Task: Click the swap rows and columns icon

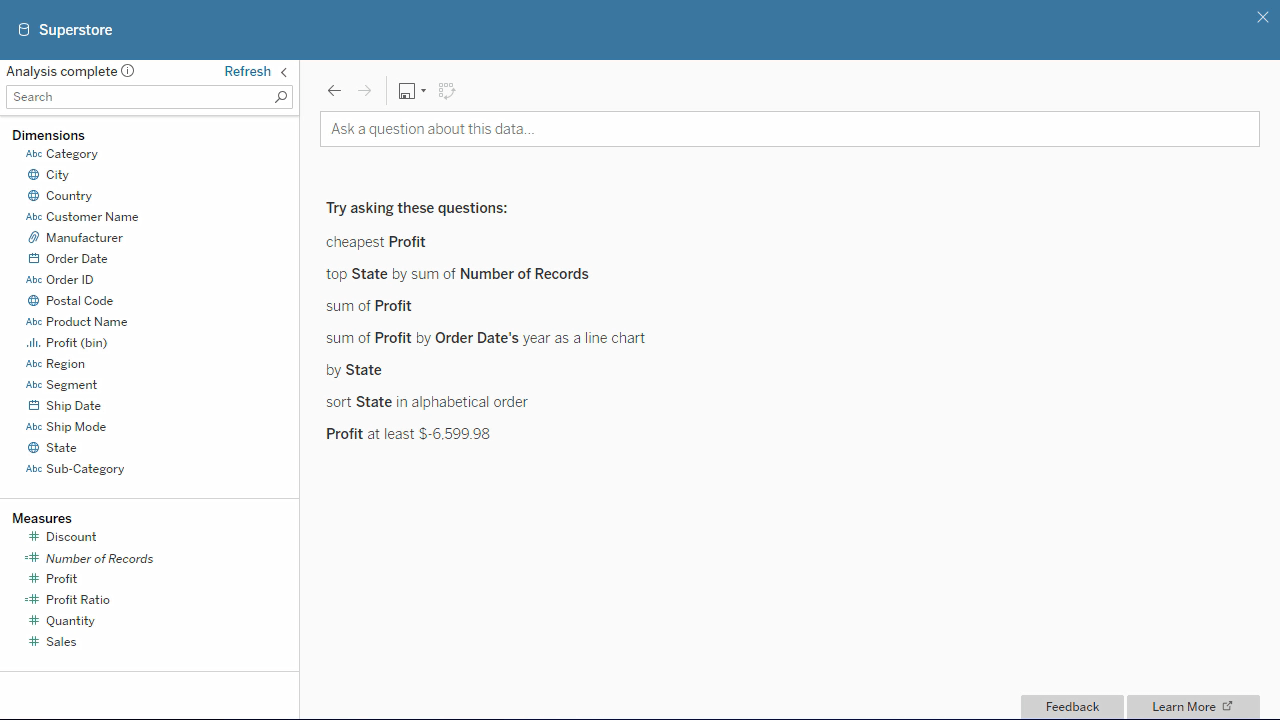Action: click(447, 91)
